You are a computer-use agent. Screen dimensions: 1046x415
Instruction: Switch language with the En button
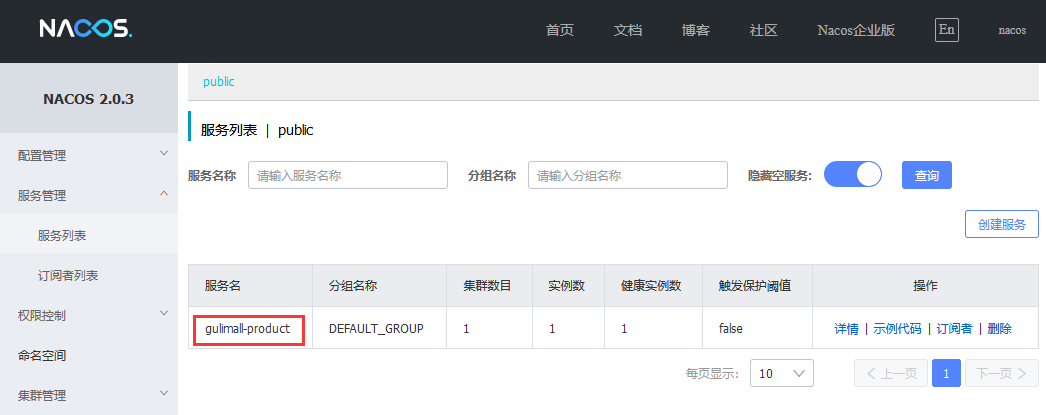(x=947, y=29)
